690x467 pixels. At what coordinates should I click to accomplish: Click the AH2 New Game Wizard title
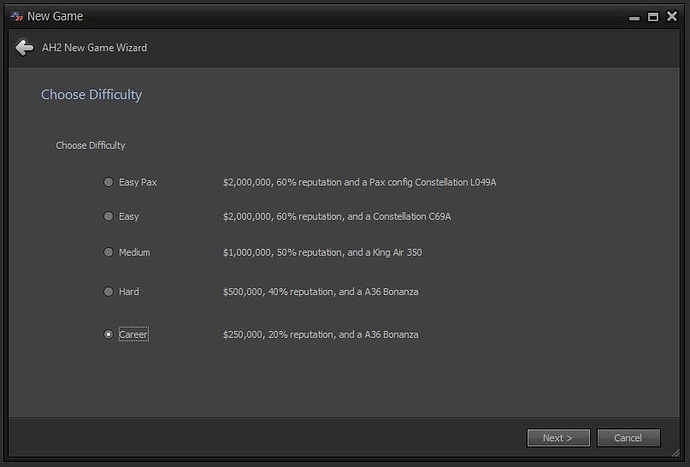[x=94, y=48]
